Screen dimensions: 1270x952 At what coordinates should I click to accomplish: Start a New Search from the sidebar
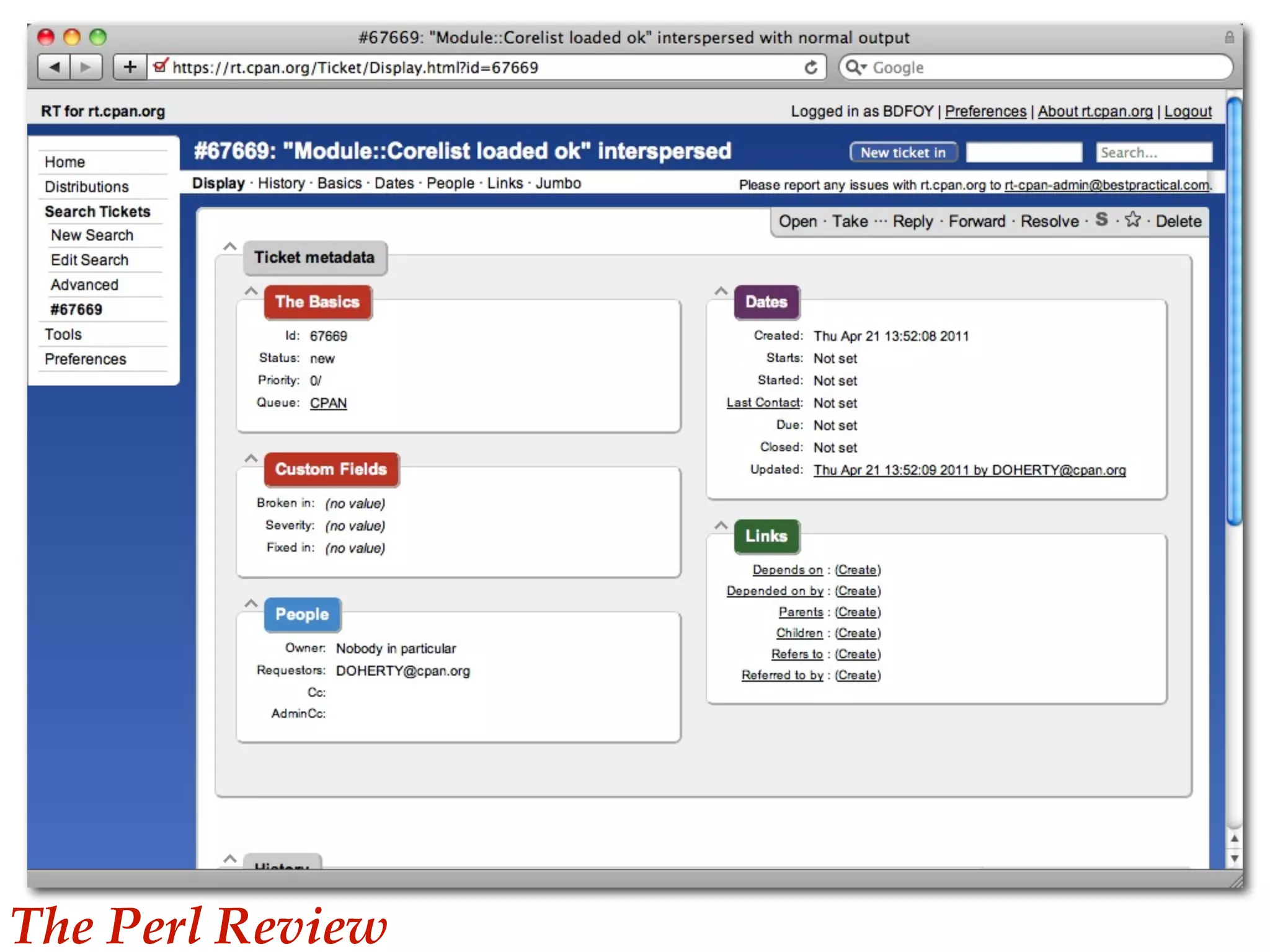(92, 236)
